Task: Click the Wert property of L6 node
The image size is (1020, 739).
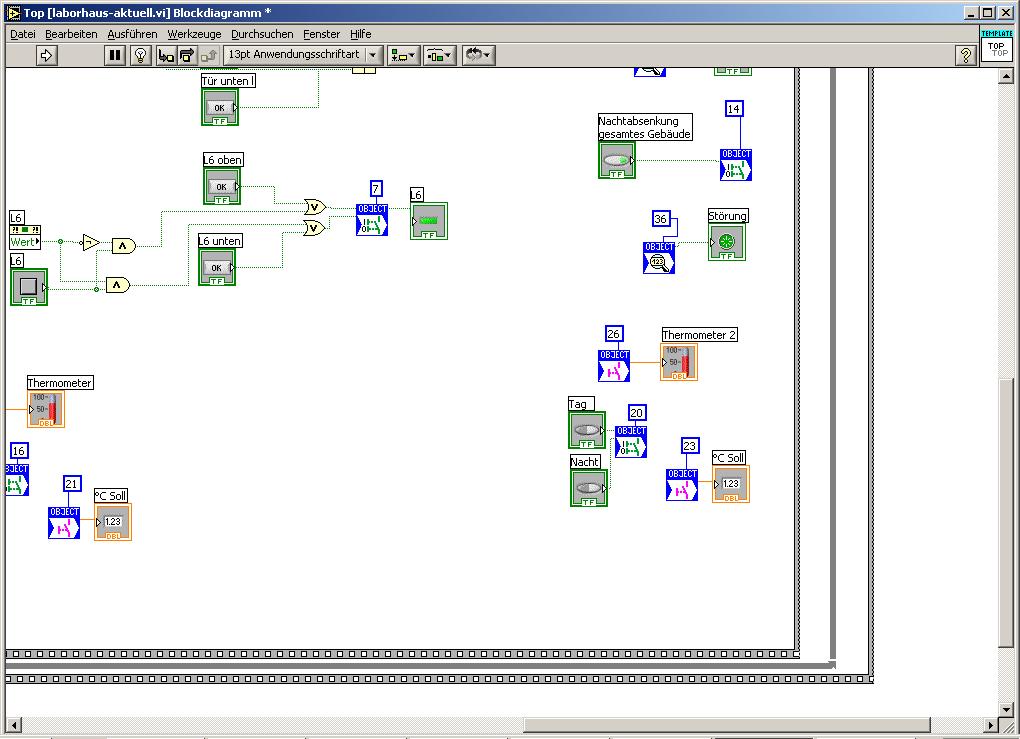Action: tap(25, 242)
